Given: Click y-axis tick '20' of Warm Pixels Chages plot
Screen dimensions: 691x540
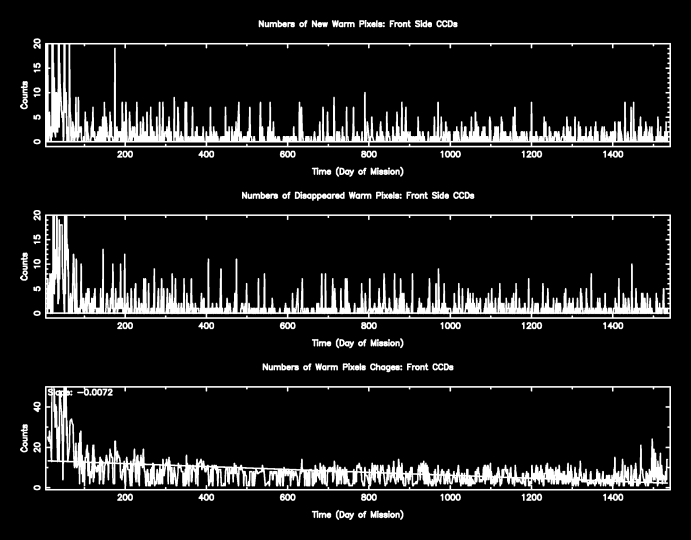Looking at the screenshot, I should 37,447.
